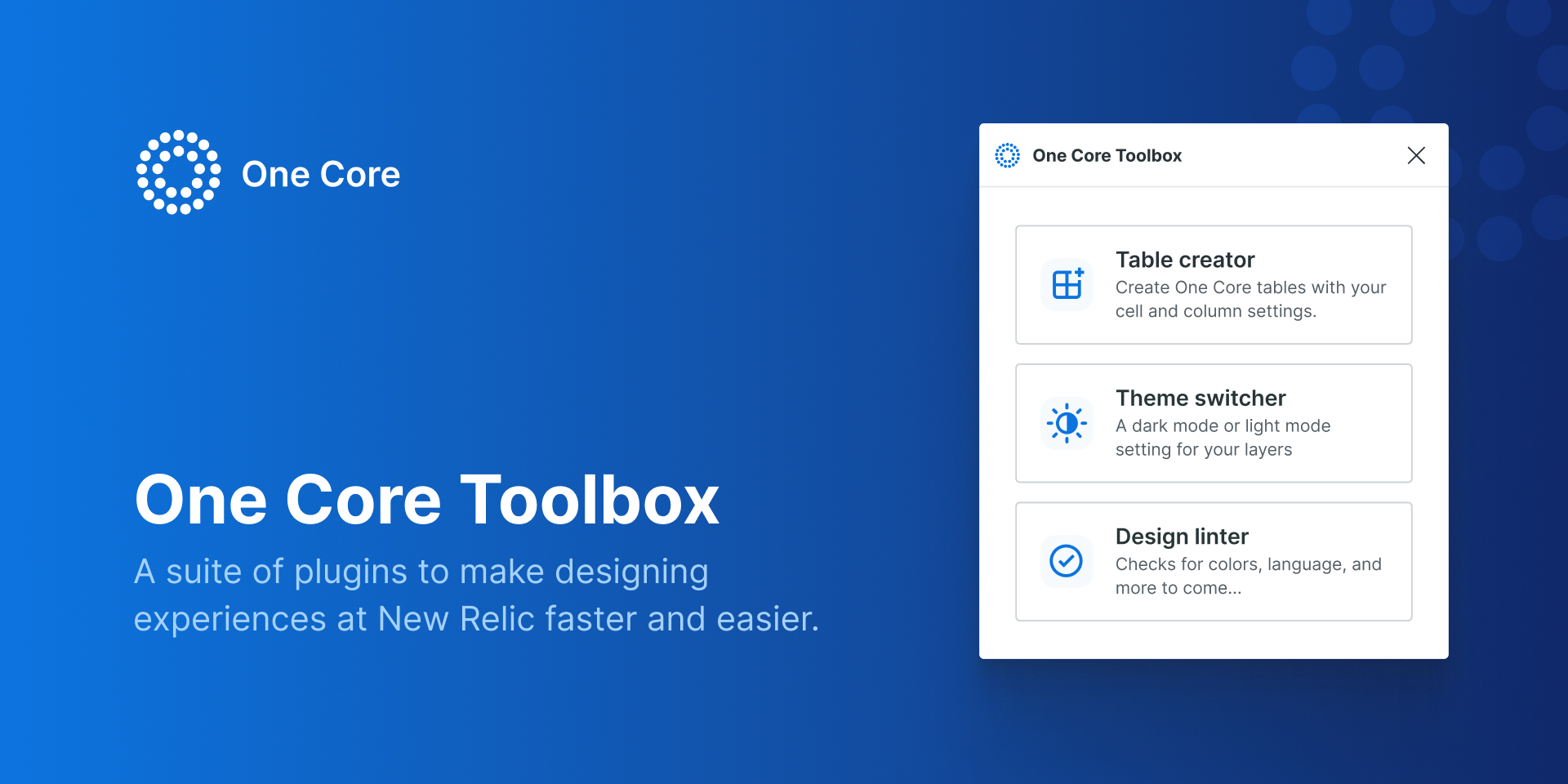Click the Theme switcher heading

[1200, 398]
